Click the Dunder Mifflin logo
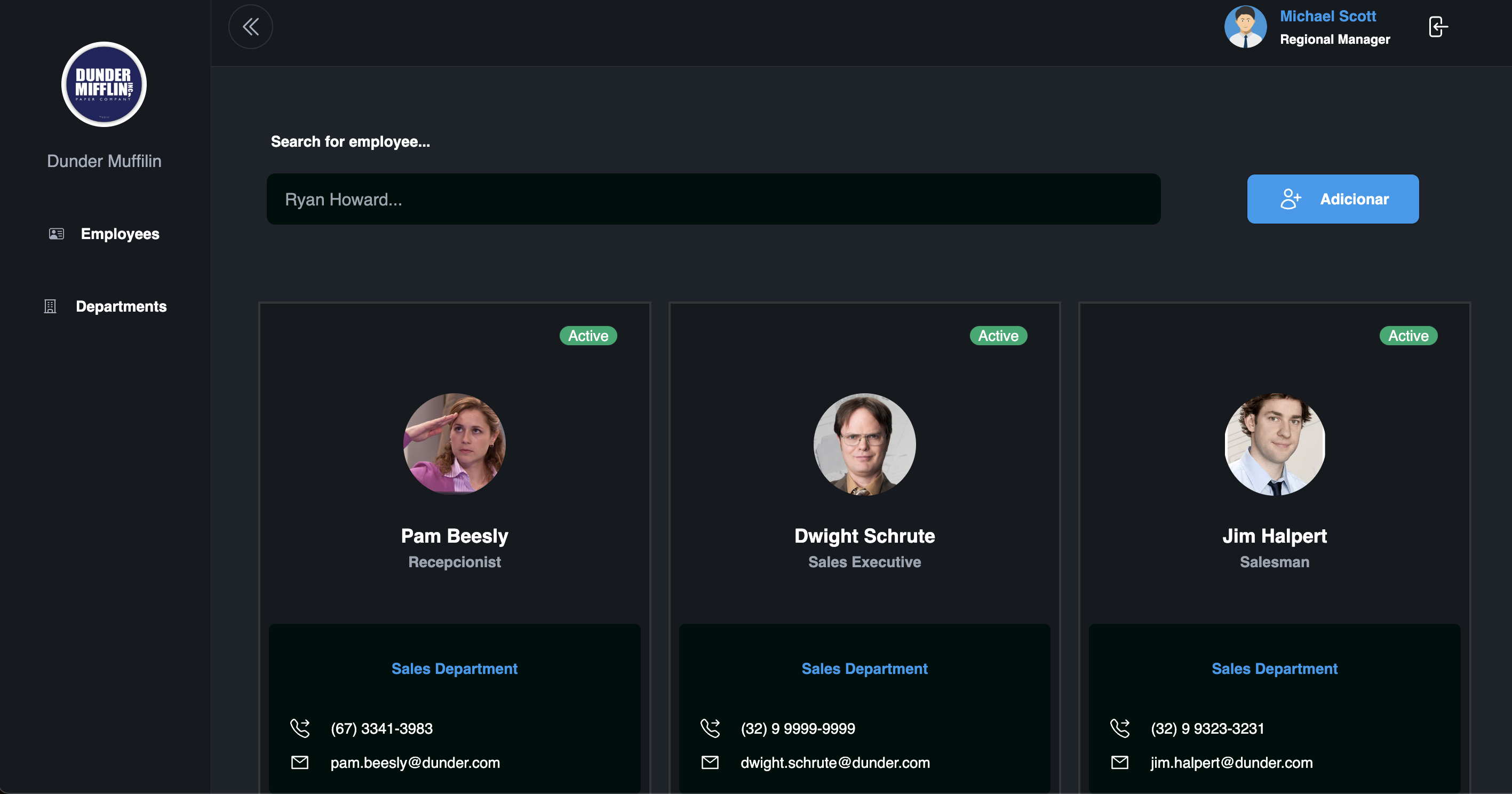The width and height of the screenshot is (1512, 794). [x=104, y=84]
